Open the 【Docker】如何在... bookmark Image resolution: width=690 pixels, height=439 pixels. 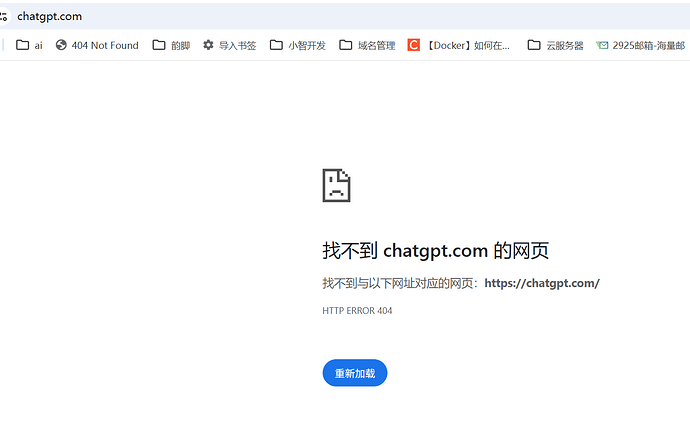(x=459, y=45)
